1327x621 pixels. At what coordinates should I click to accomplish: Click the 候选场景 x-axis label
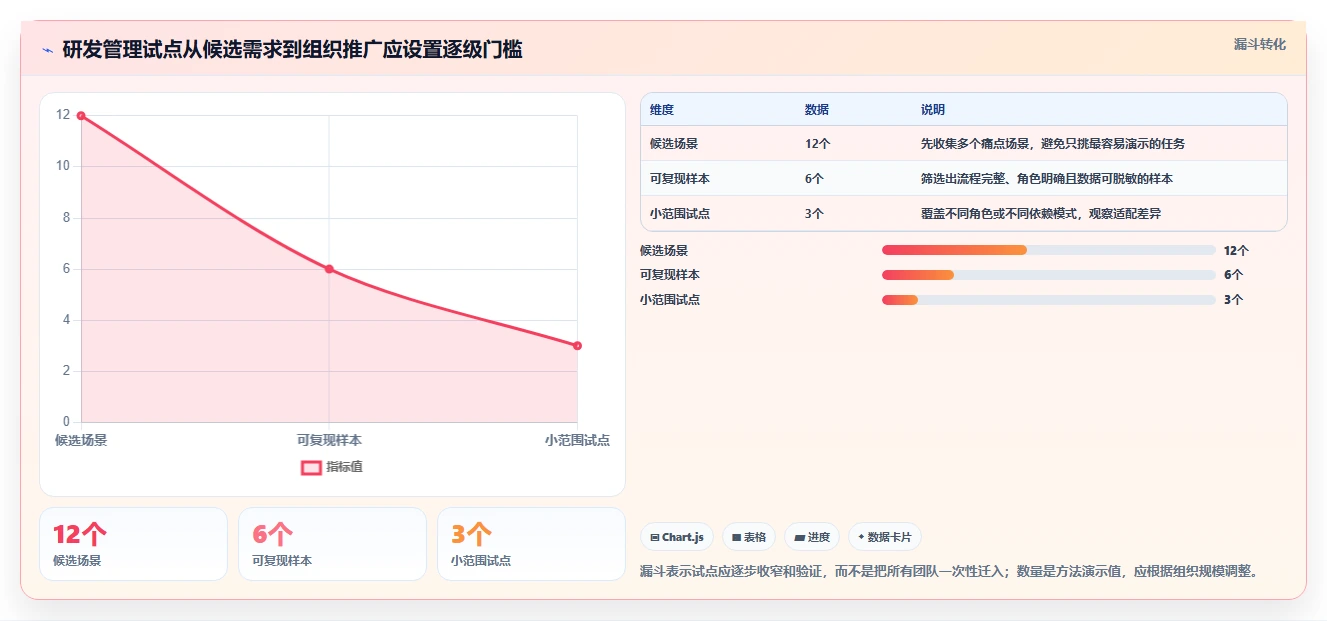[x=81, y=440]
